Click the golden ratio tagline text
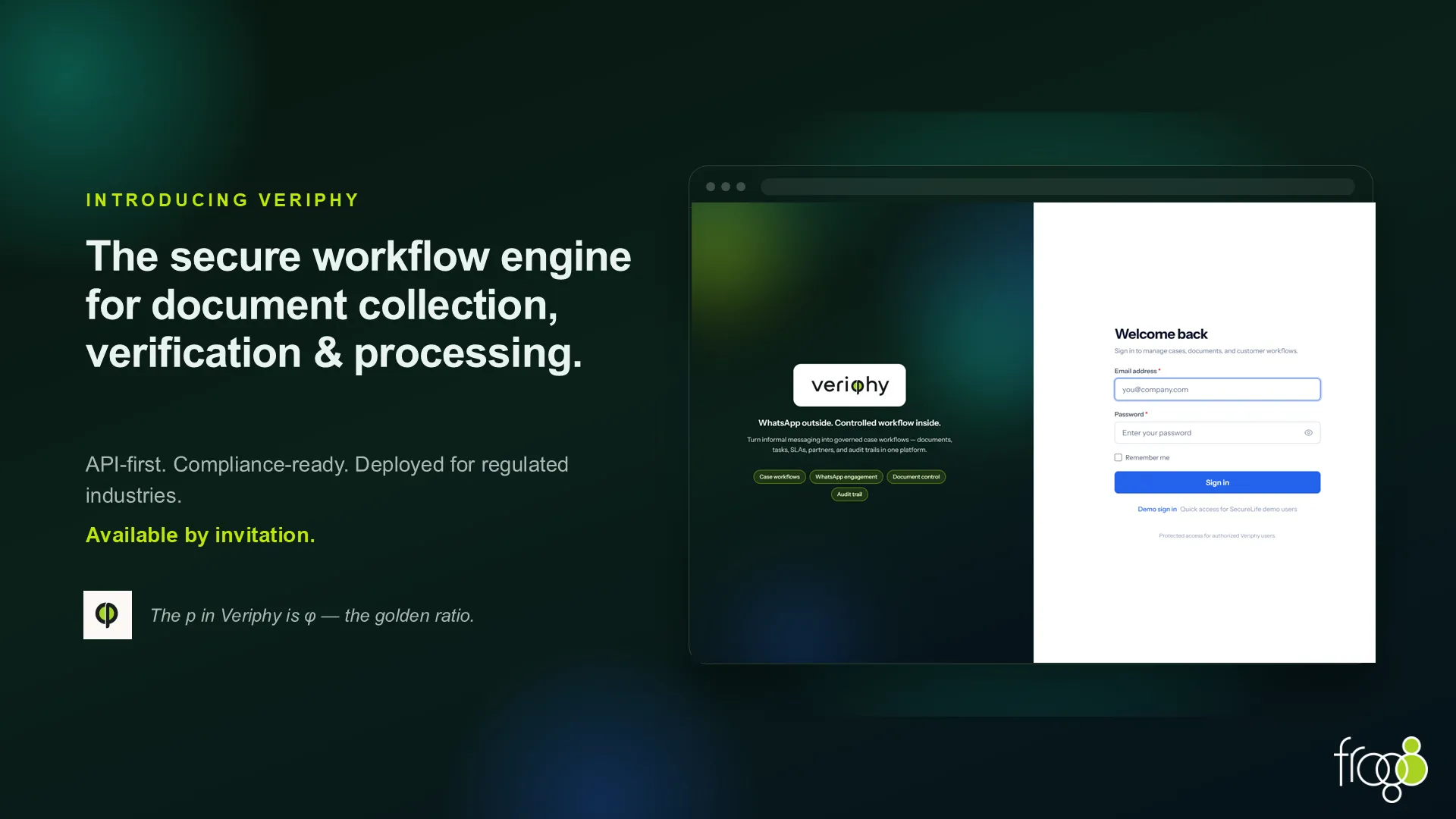1456x819 pixels. (312, 616)
